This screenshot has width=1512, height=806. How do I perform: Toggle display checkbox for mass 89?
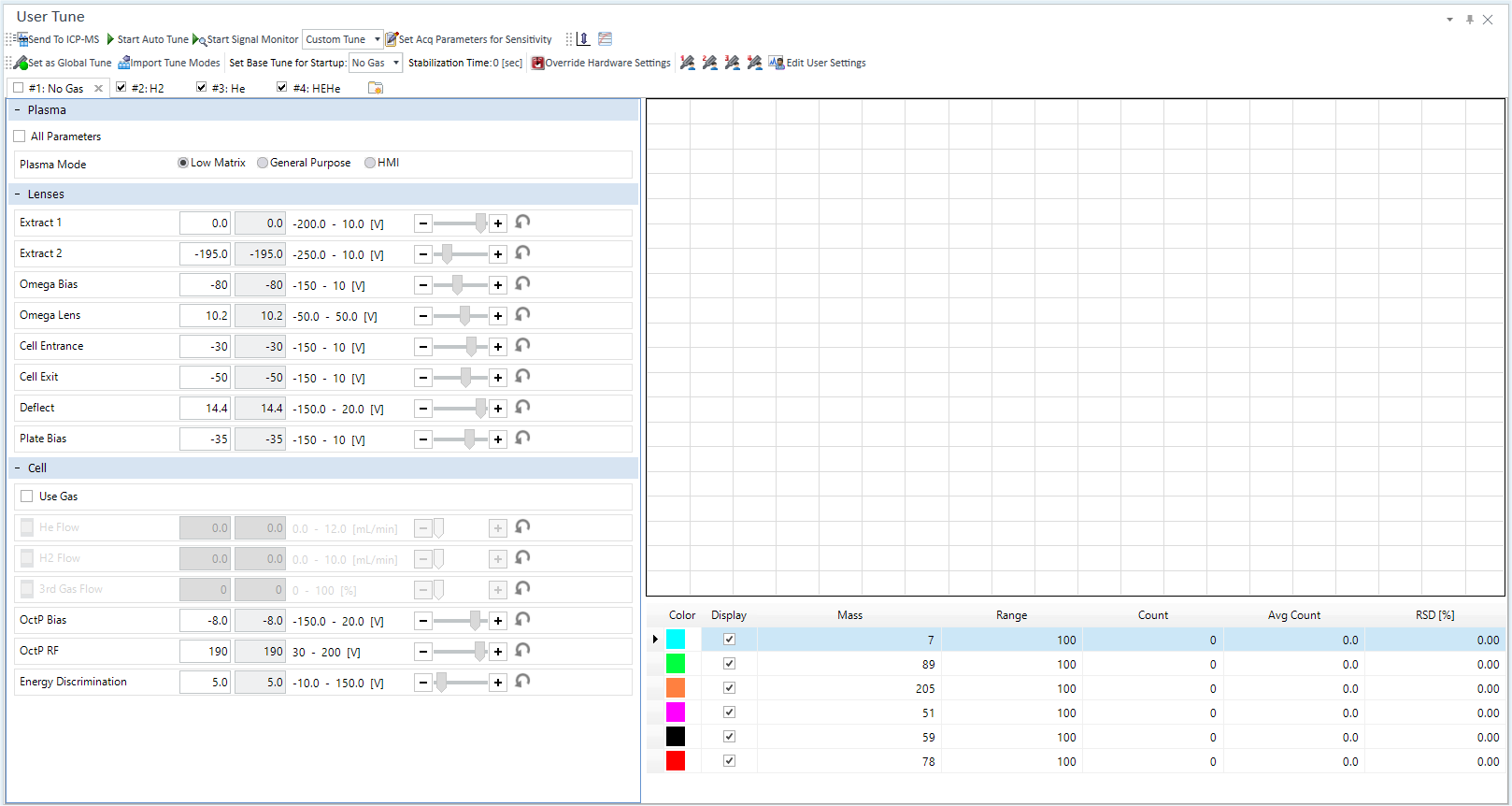(730, 664)
